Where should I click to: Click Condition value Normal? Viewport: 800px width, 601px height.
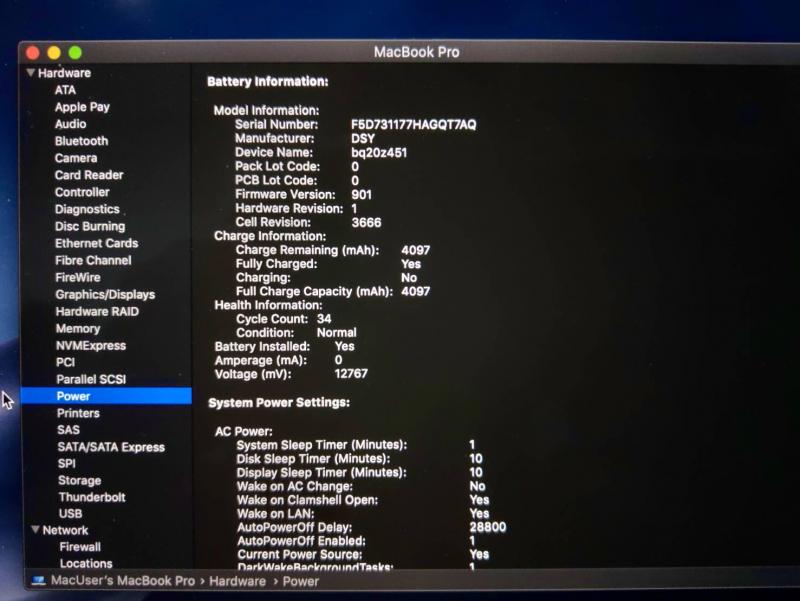tap(337, 333)
